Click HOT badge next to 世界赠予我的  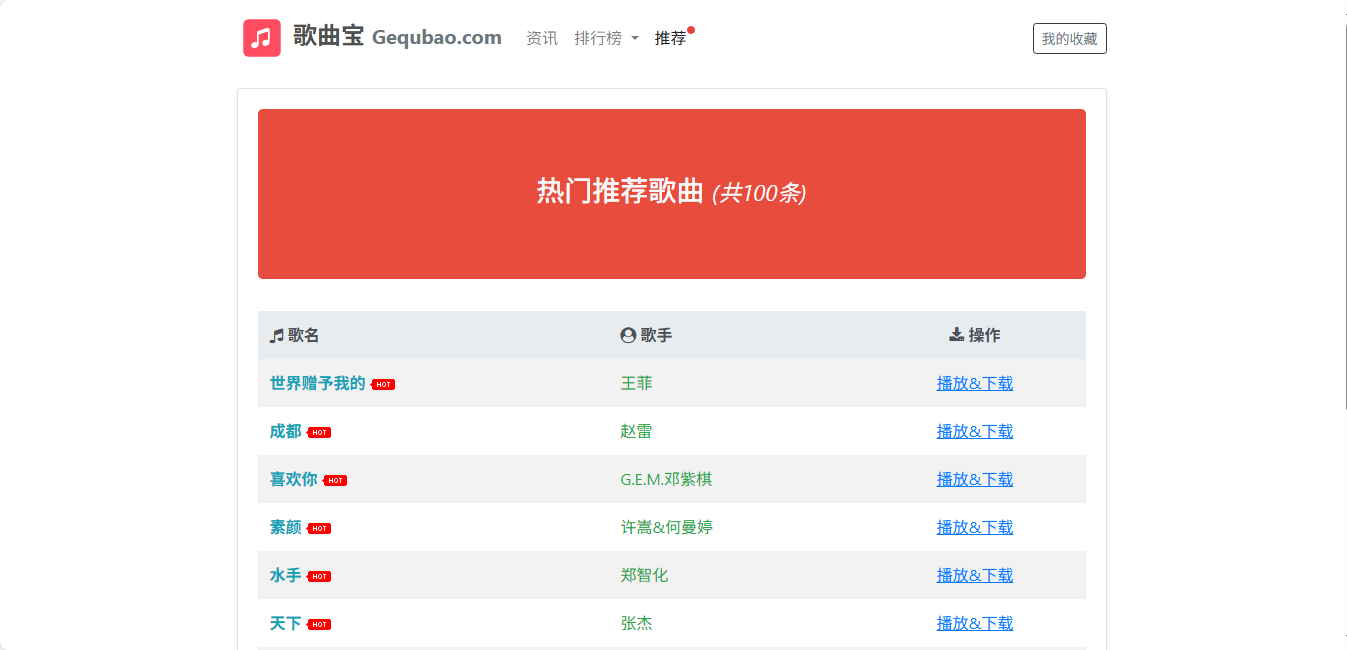click(x=383, y=385)
